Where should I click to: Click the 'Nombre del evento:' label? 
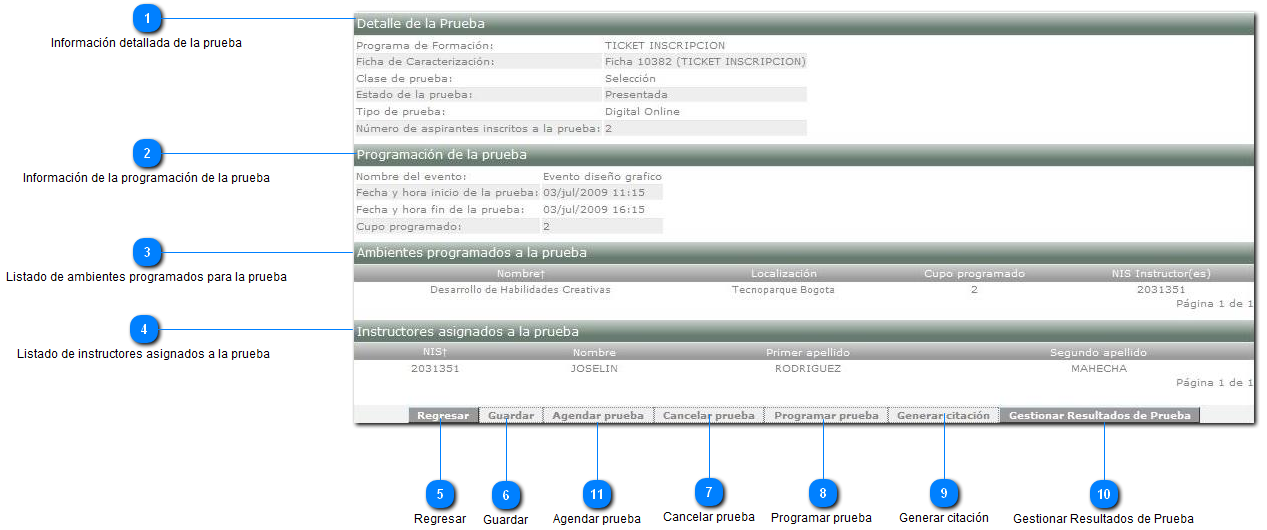[411, 177]
